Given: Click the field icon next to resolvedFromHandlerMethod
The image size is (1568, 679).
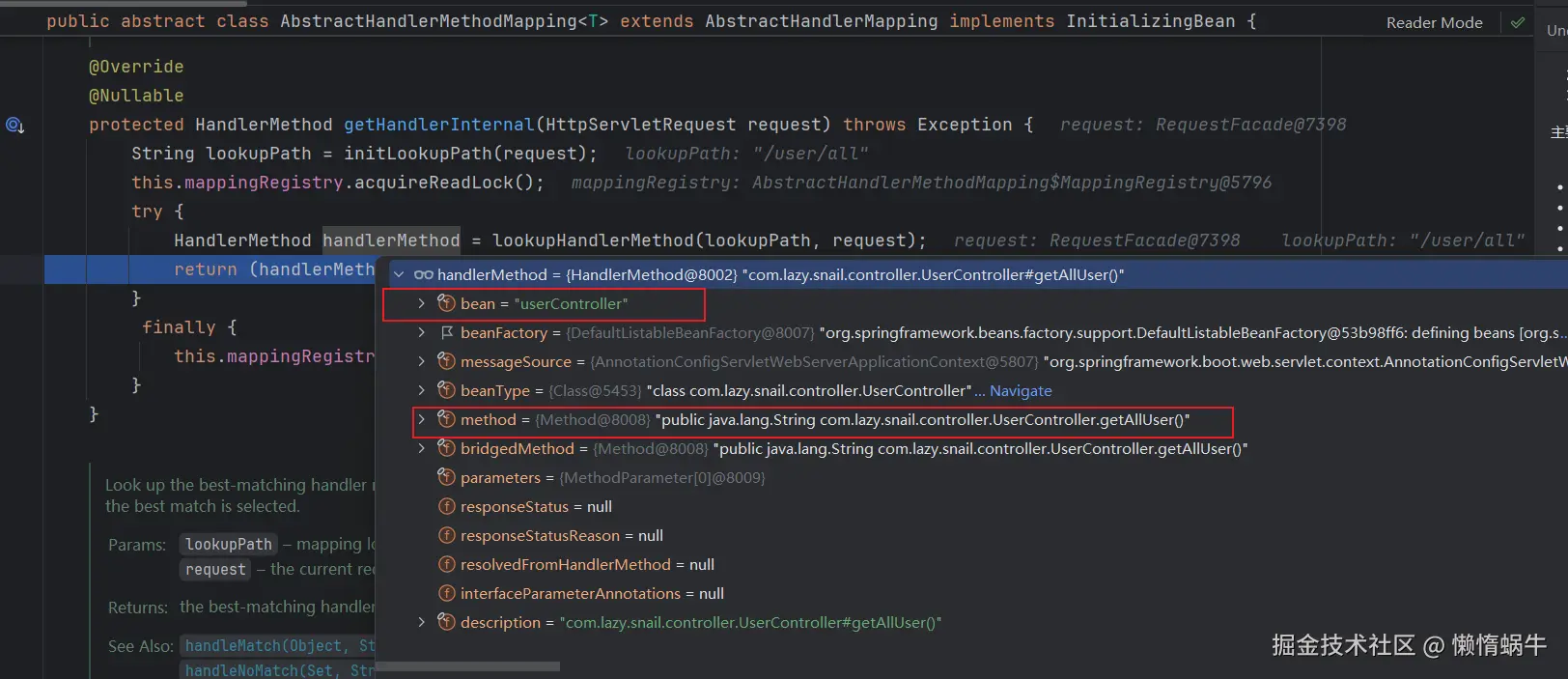Looking at the screenshot, I should pos(446,564).
